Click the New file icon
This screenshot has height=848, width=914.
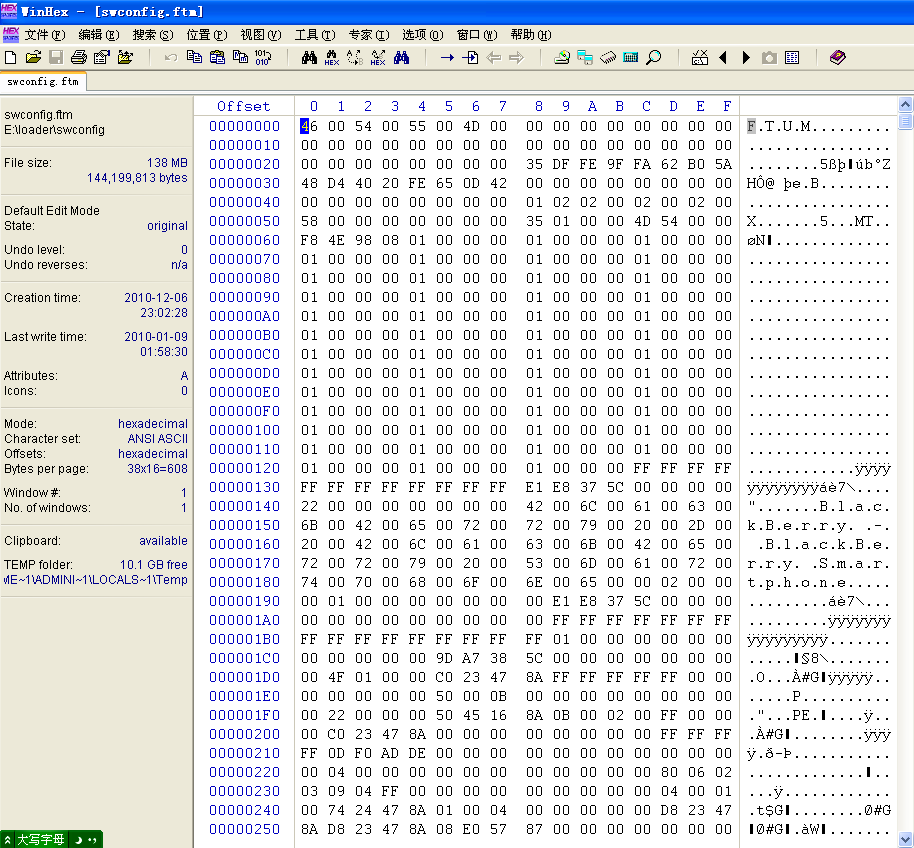coord(10,57)
